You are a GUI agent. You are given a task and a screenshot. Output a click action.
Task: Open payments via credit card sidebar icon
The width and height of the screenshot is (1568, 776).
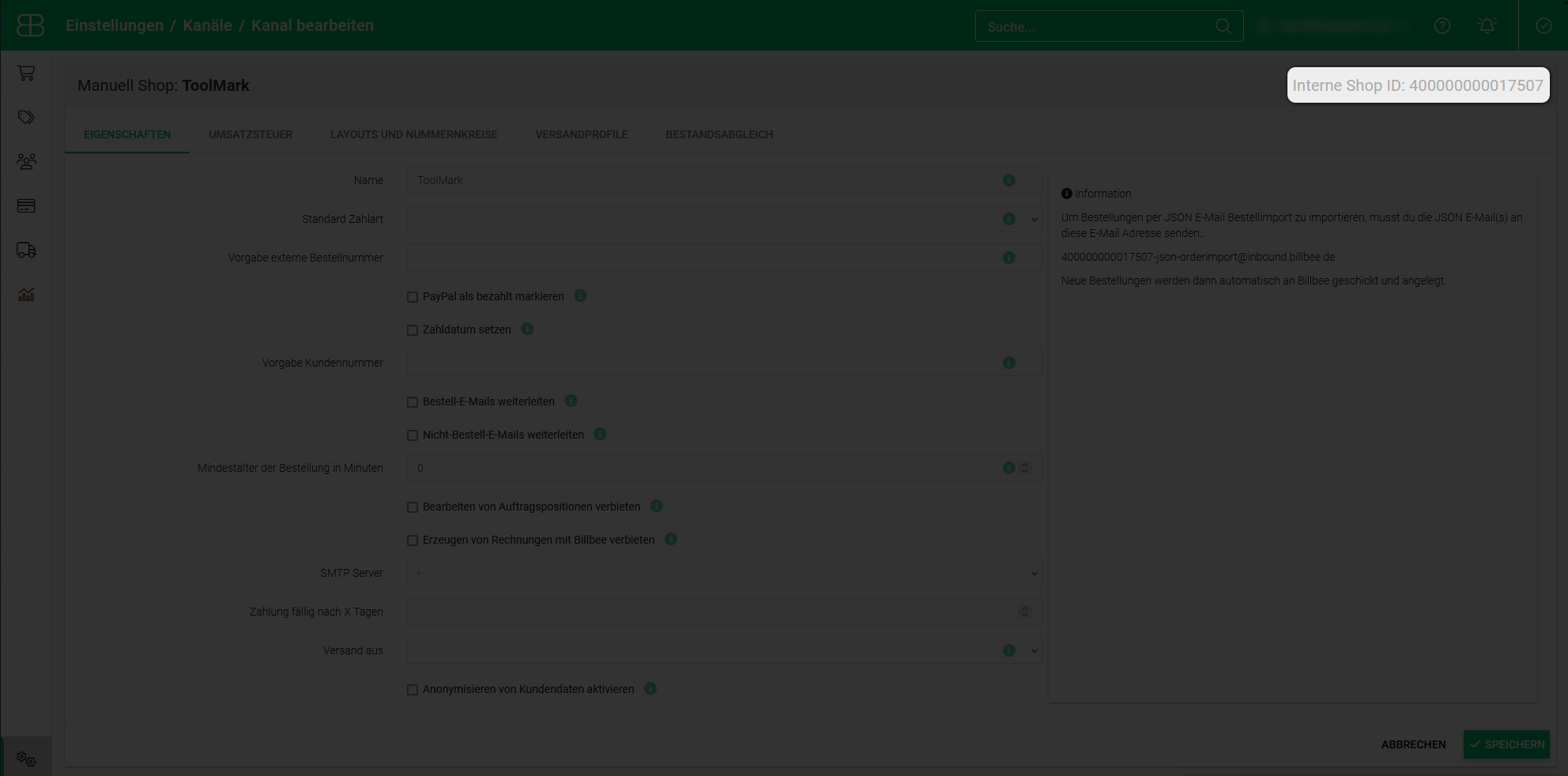[x=26, y=205]
